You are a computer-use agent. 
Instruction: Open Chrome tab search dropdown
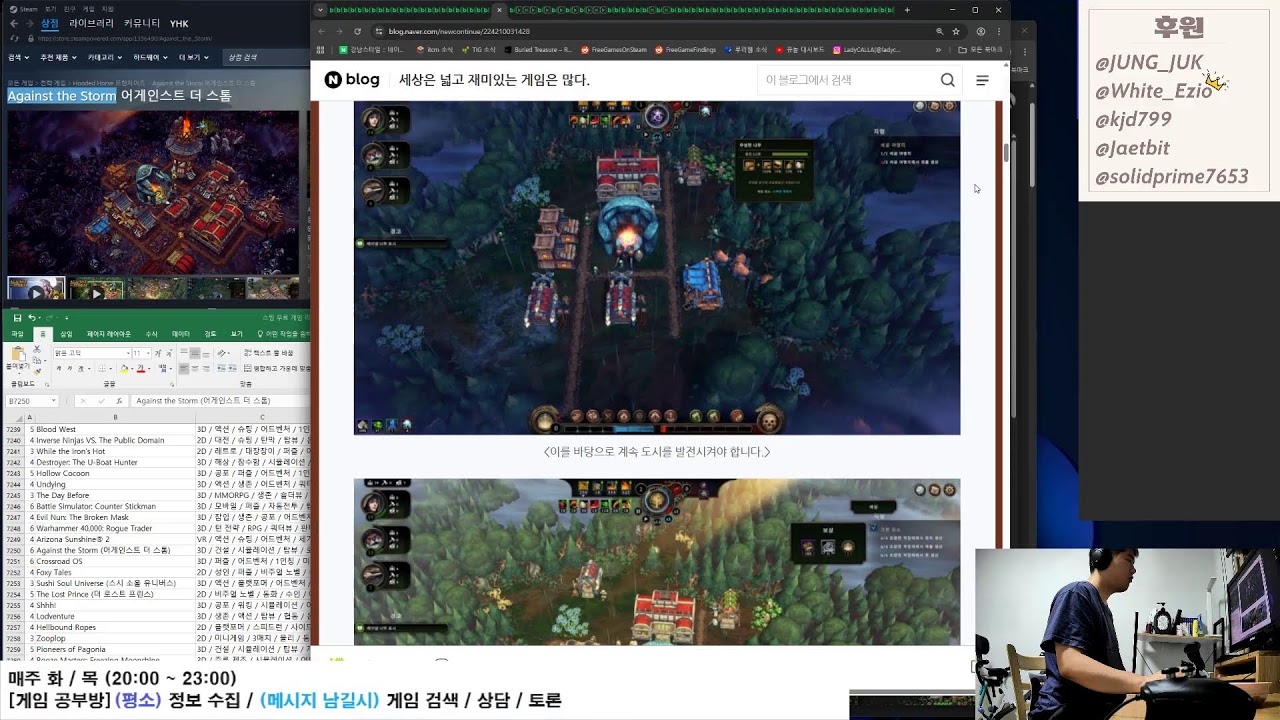(x=320, y=10)
